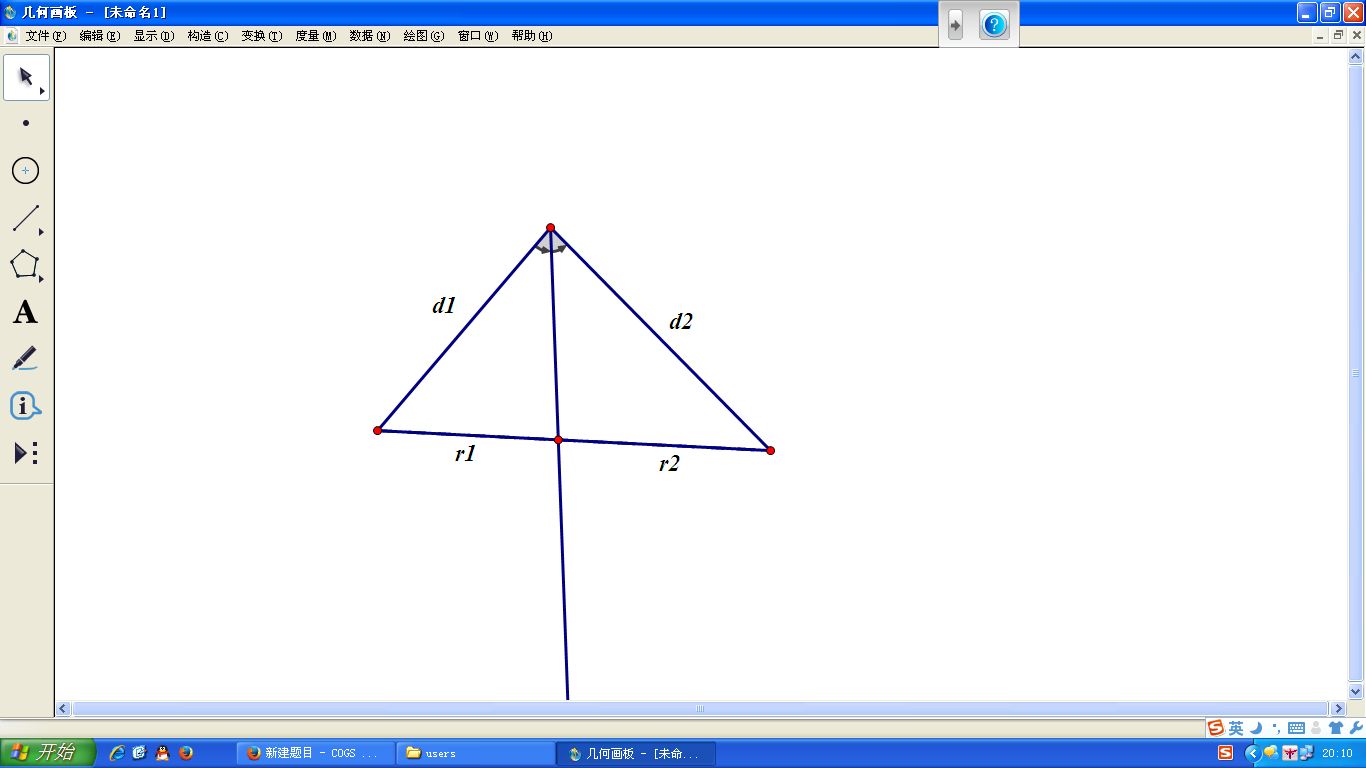Switch to the users folder taskbar button
Viewport: 1366px width, 768px height.
click(x=475, y=753)
